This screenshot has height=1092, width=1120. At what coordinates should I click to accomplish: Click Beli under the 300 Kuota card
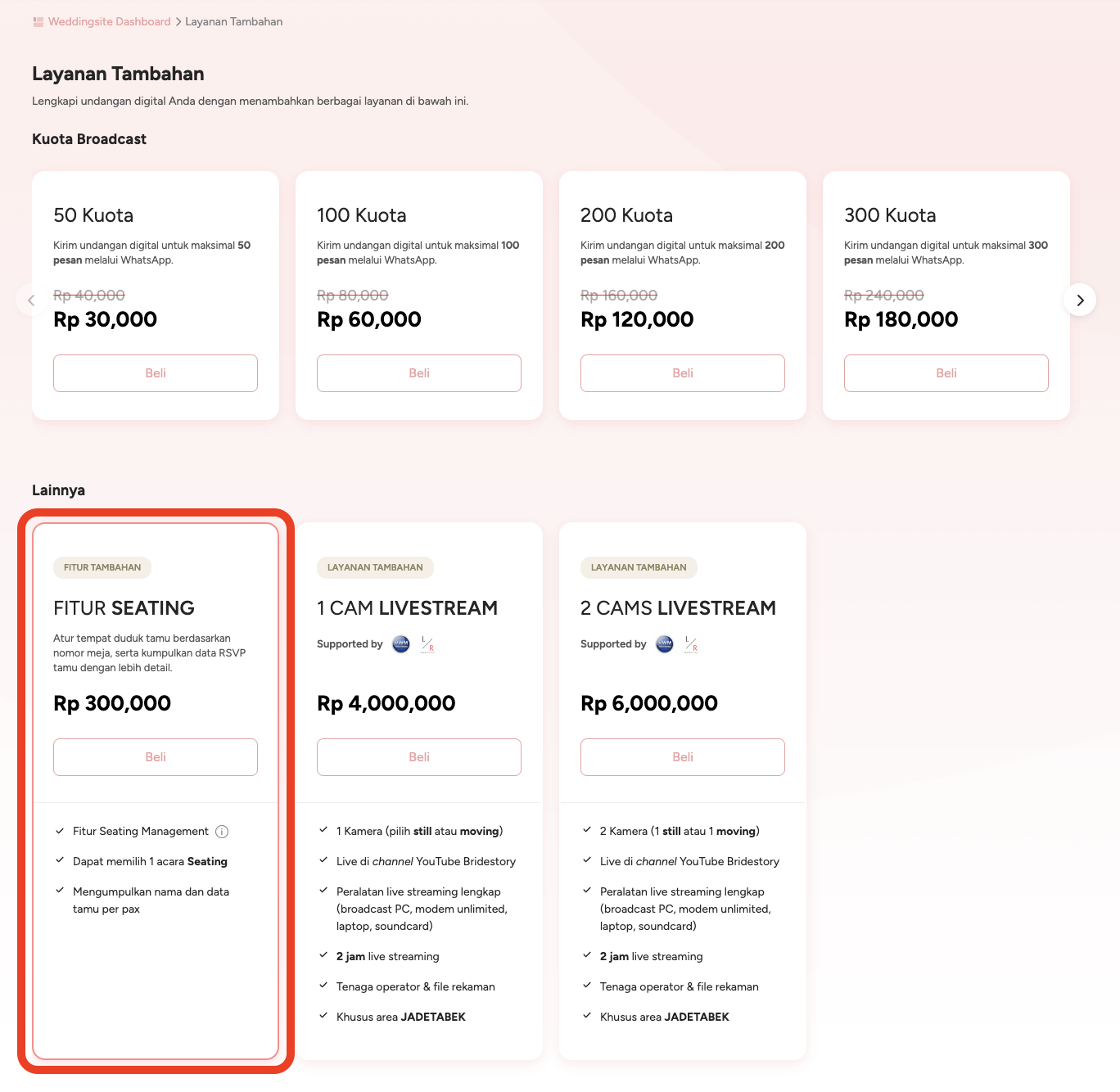tap(946, 373)
